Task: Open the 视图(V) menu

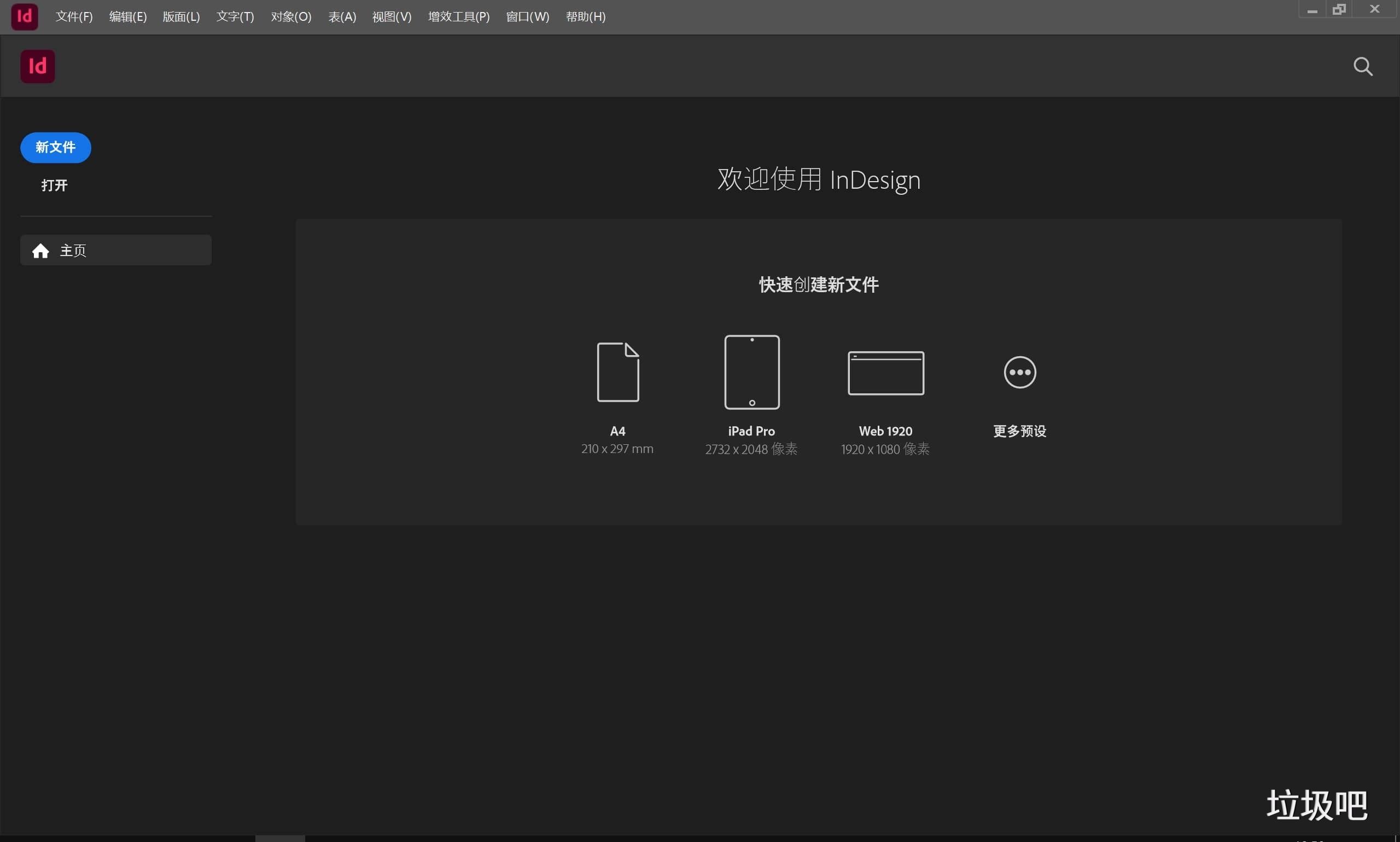Action: (x=391, y=16)
